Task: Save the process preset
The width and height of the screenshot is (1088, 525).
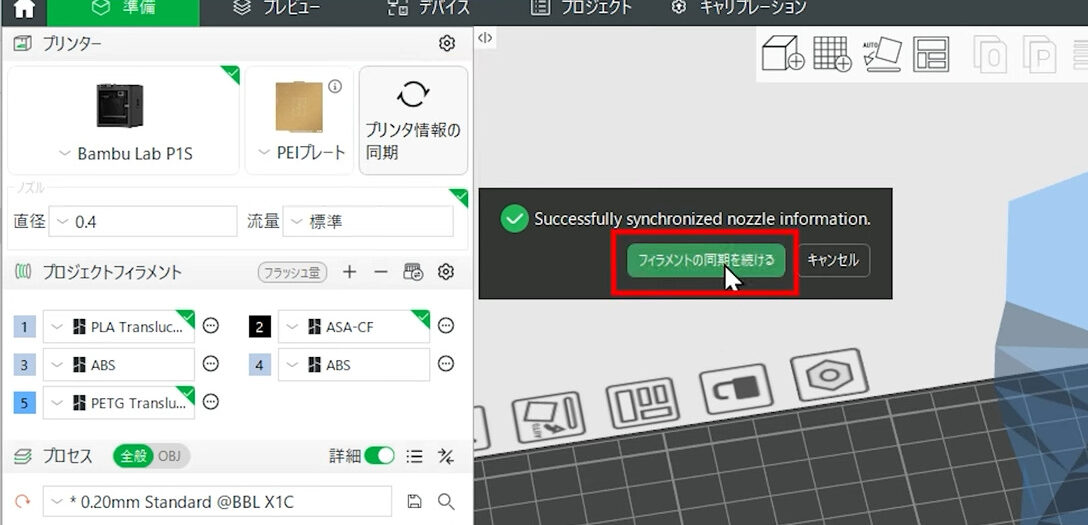Action: (414, 501)
